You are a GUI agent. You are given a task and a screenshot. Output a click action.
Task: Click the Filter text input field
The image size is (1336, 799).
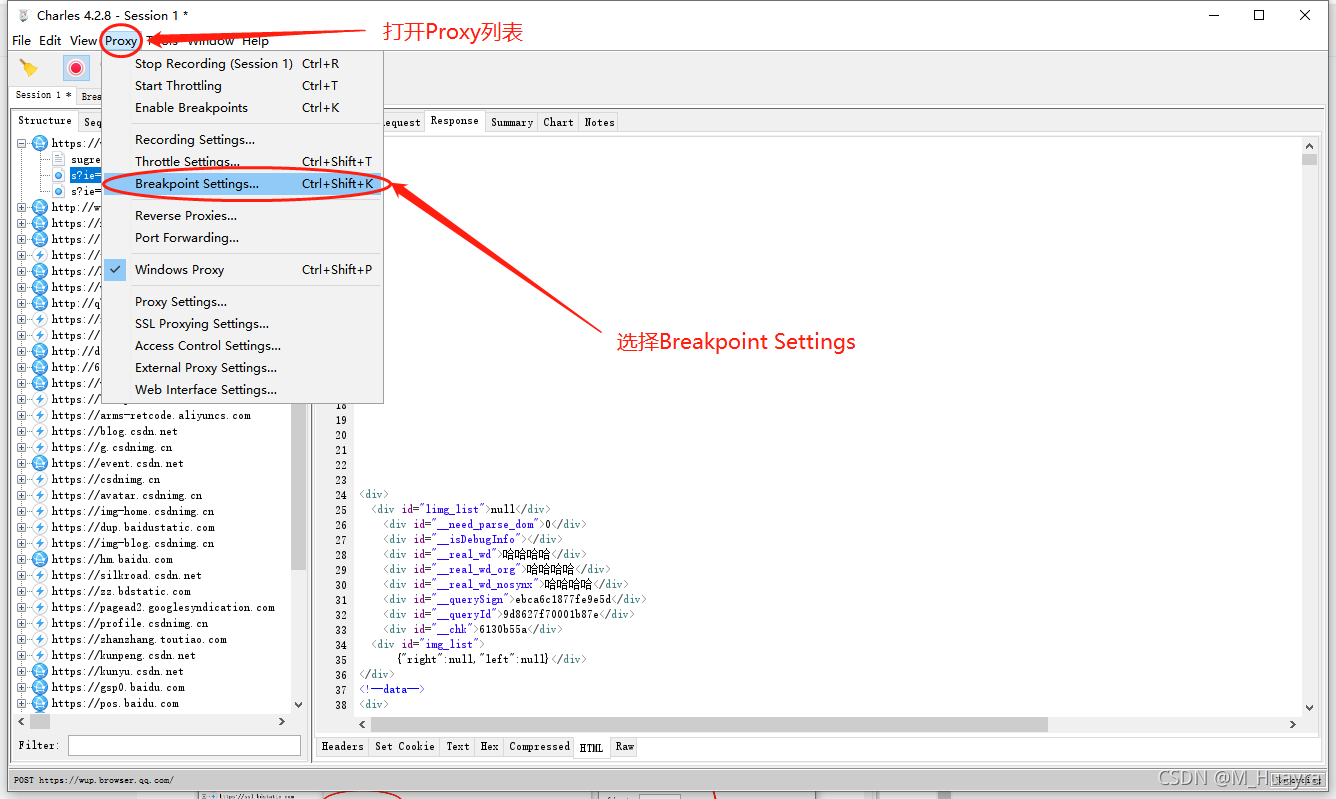point(184,745)
